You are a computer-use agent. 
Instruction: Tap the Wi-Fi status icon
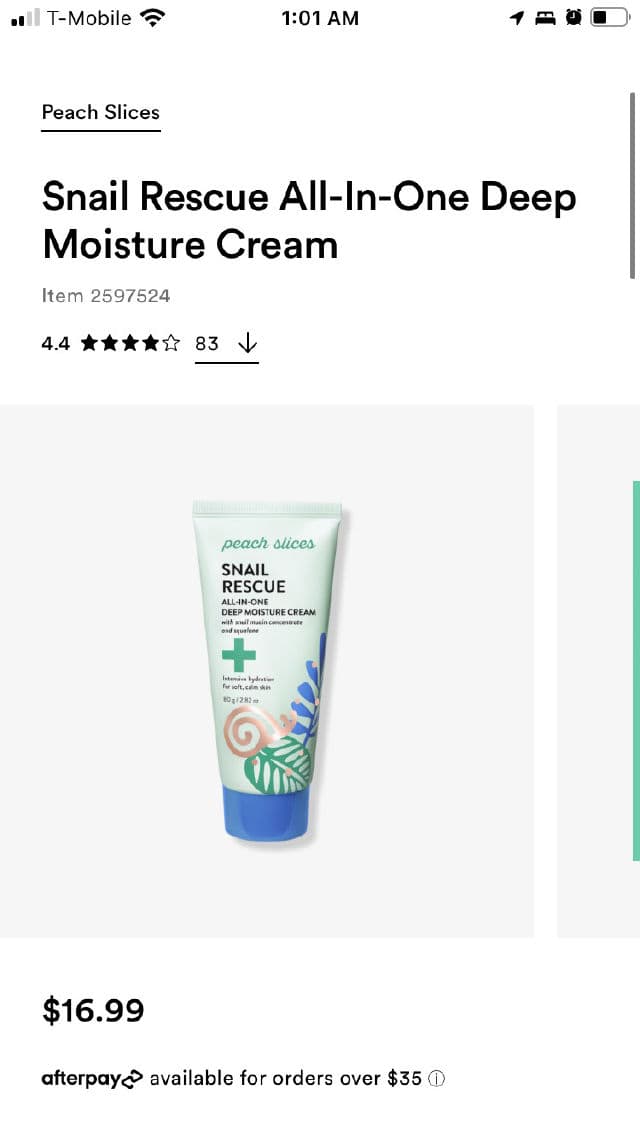click(x=152, y=18)
